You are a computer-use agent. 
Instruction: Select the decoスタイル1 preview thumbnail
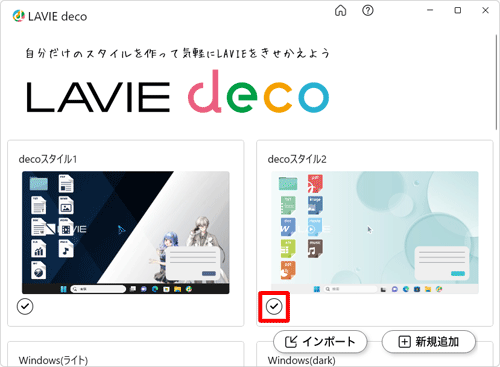coord(126,232)
